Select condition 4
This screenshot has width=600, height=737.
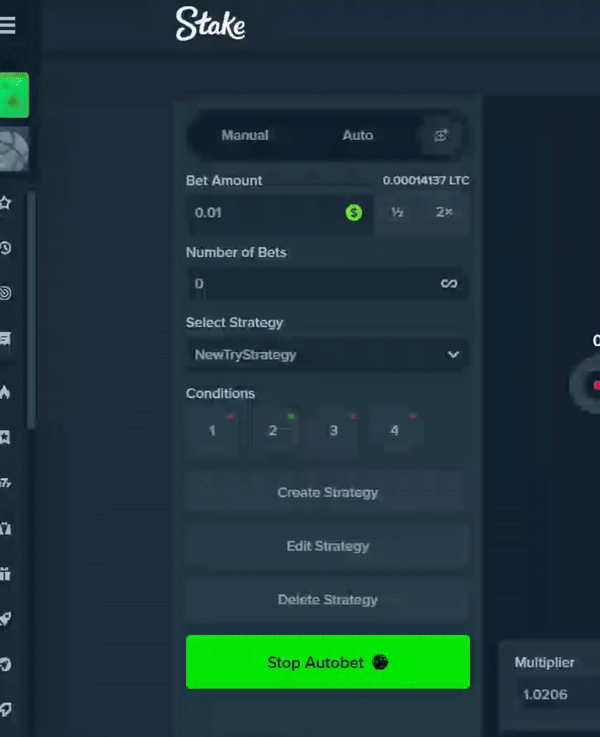394,430
